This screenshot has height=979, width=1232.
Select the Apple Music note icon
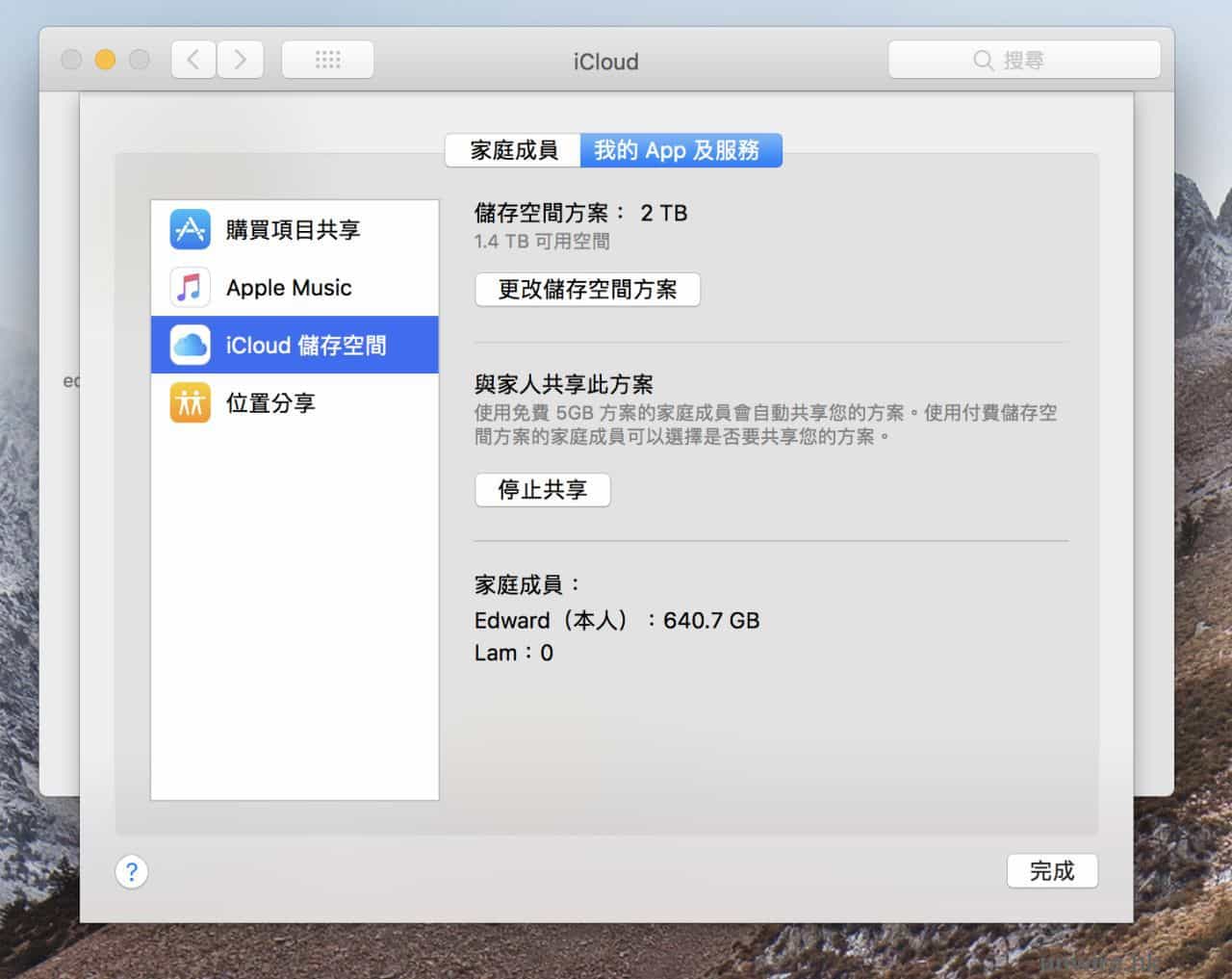pos(190,287)
